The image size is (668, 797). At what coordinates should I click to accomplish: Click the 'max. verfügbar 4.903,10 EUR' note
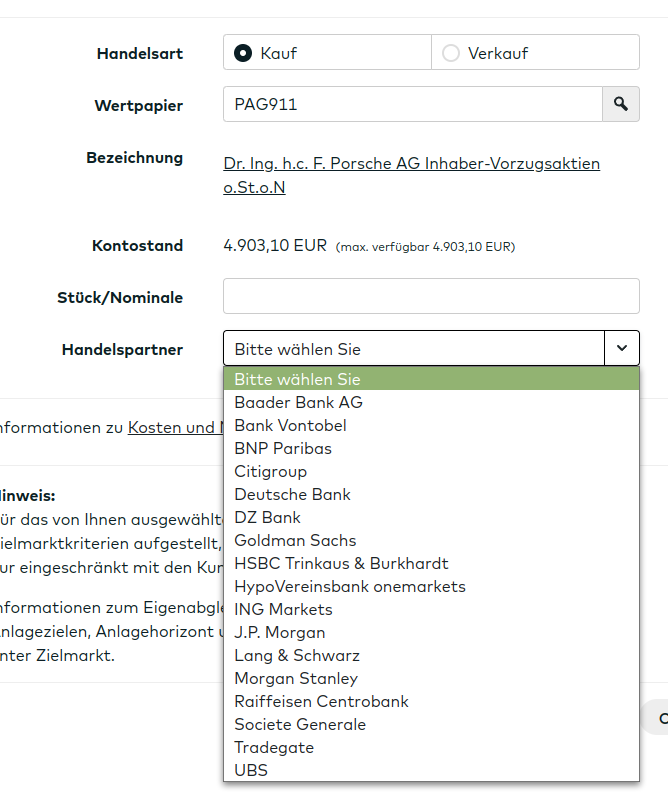coord(425,247)
